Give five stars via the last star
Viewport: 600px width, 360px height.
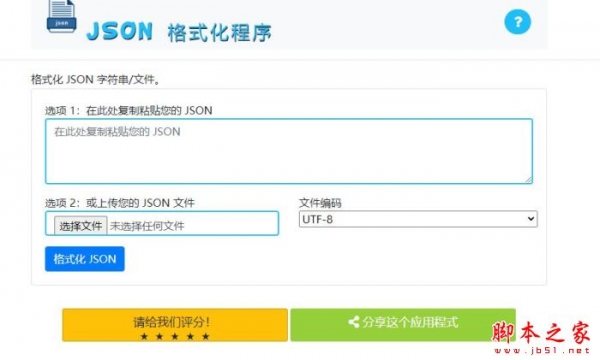point(205,336)
